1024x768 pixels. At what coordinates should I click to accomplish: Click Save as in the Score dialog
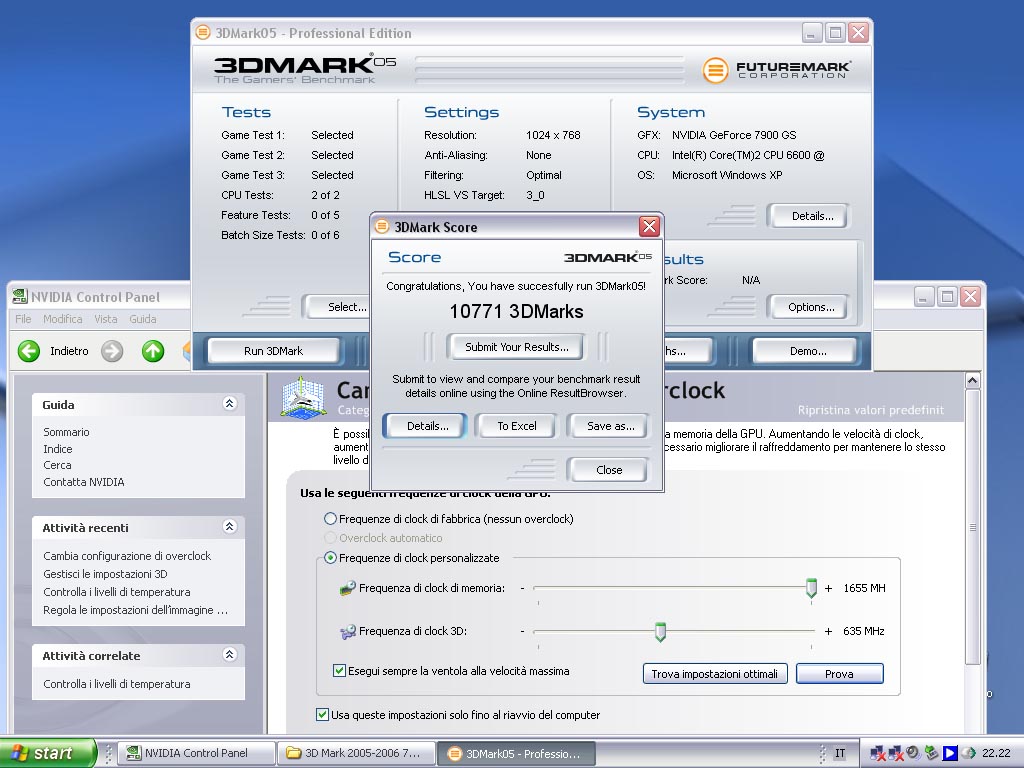(610, 426)
